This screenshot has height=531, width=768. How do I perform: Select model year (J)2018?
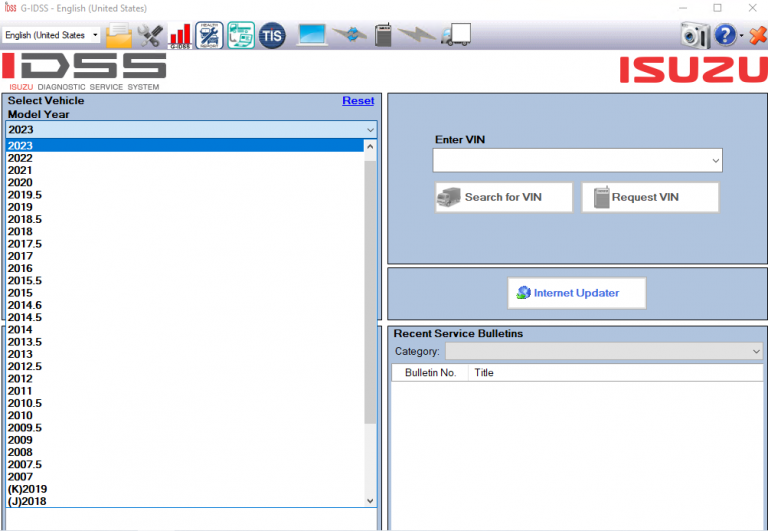(185, 501)
